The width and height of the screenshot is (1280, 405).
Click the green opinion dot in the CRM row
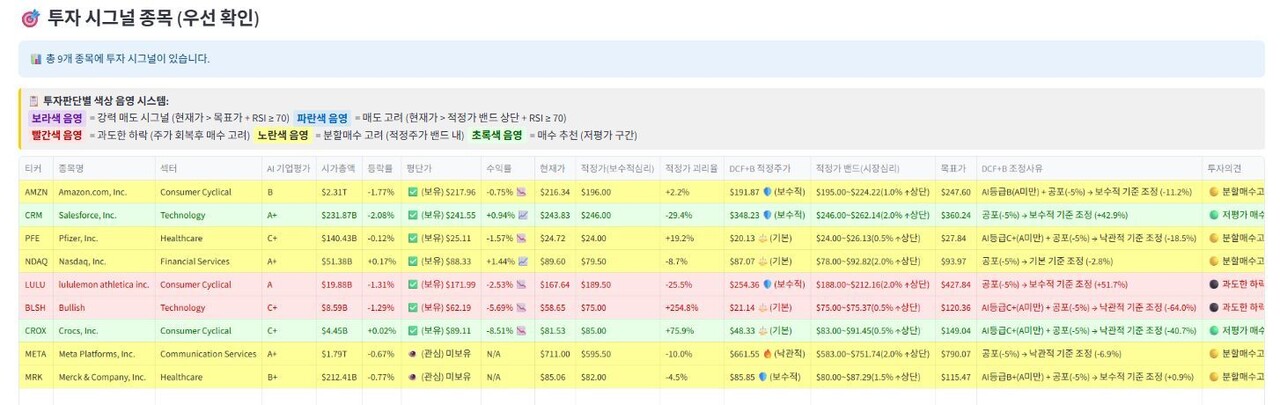pos(1214,215)
